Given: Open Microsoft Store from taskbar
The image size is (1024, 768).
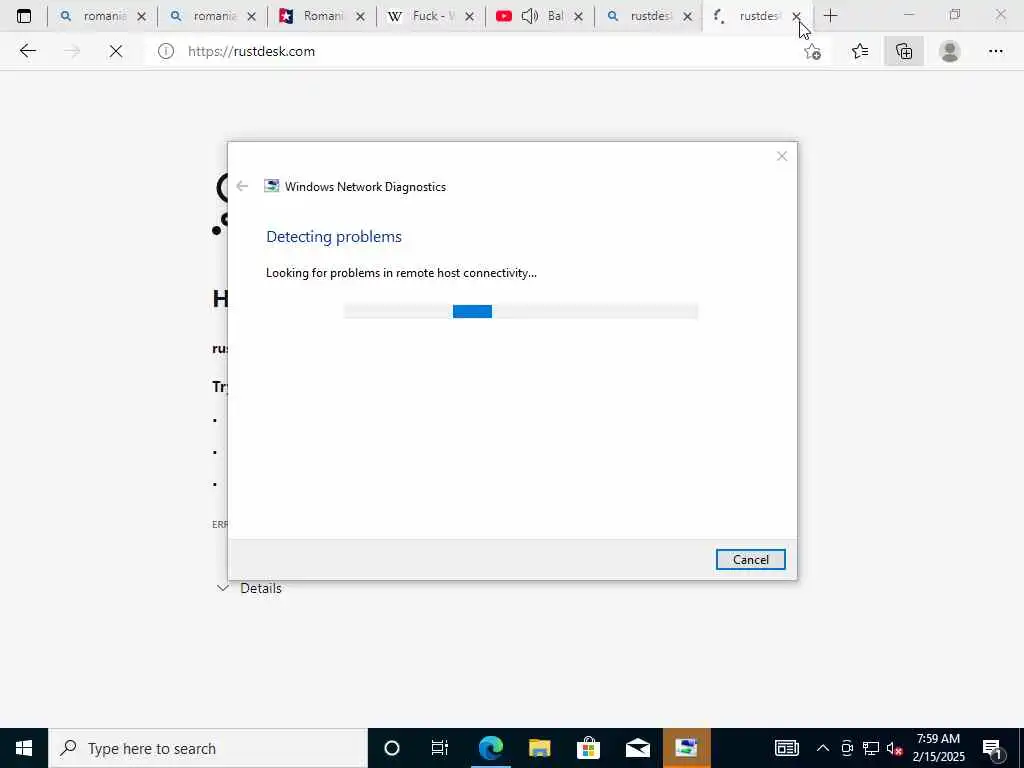Looking at the screenshot, I should 588,748.
